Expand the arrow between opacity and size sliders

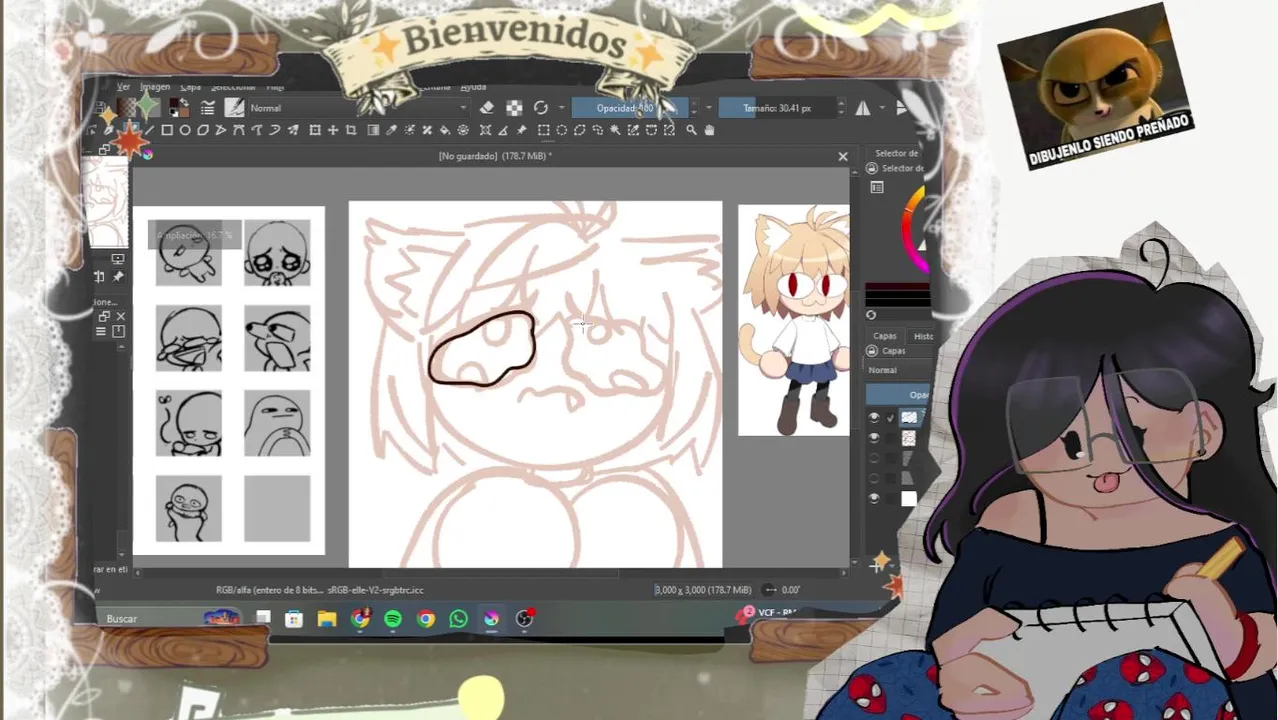[709, 108]
